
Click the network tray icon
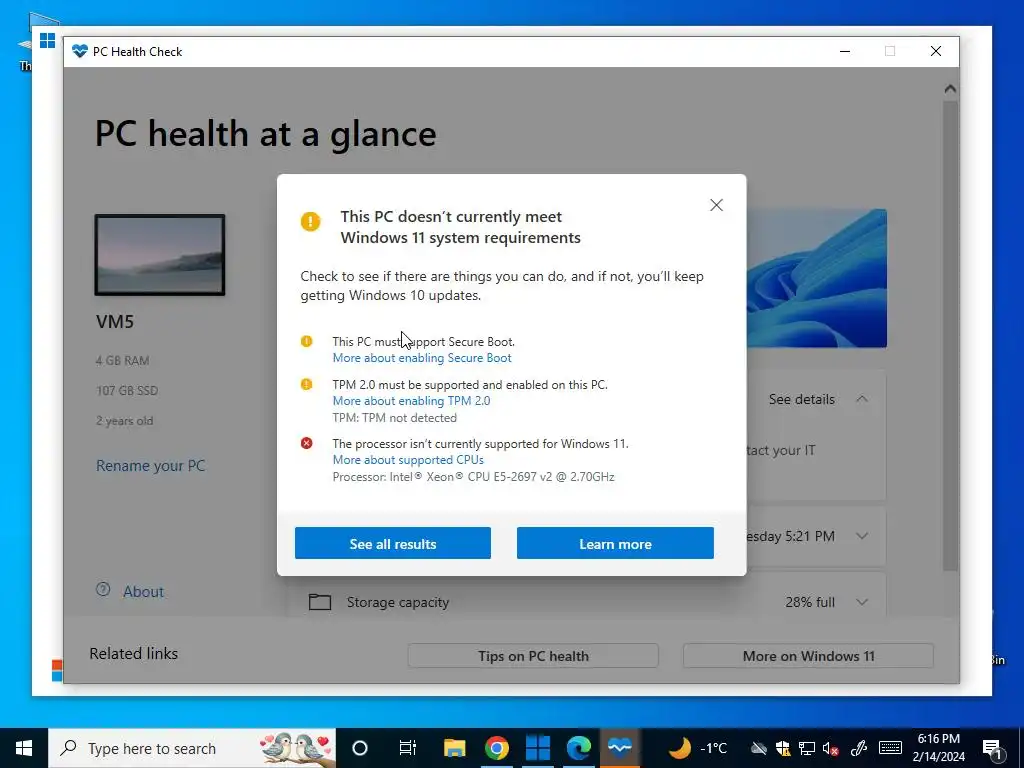[x=807, y=748]
